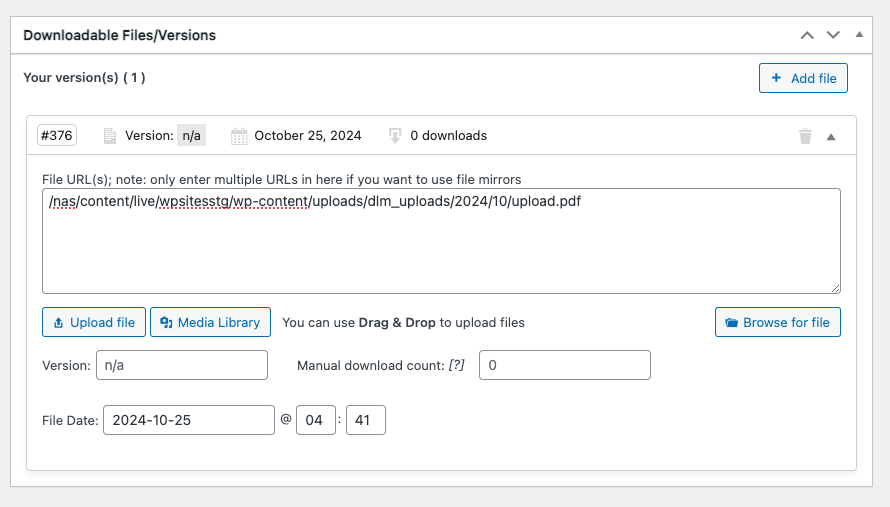Click the downloads icon next to 0 downloads
Screen dimensions: 890x507
(x=395, y=136)
